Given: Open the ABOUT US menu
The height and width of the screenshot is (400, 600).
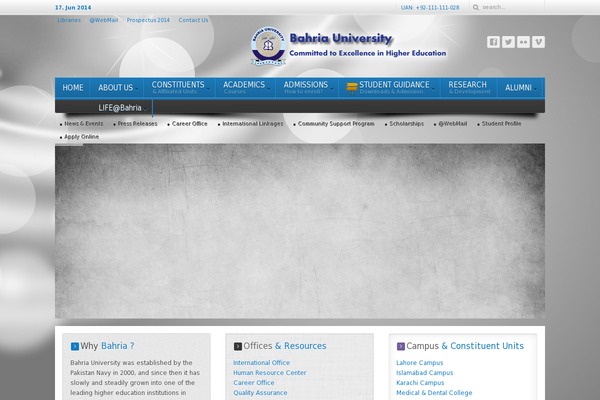Looking at the screenshot, I should (x=117, y=88).
